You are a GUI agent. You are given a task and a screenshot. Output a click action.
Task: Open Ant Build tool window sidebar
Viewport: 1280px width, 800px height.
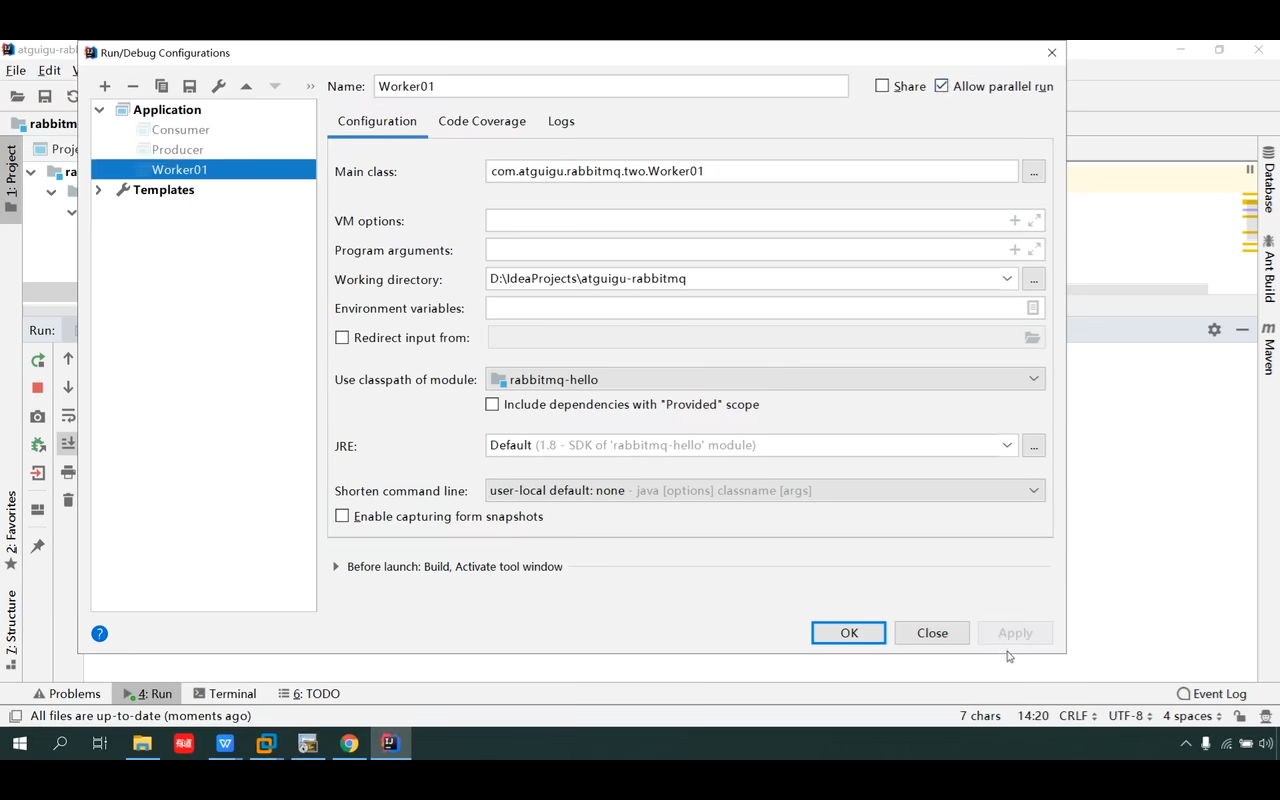(x=1269, y=269)
